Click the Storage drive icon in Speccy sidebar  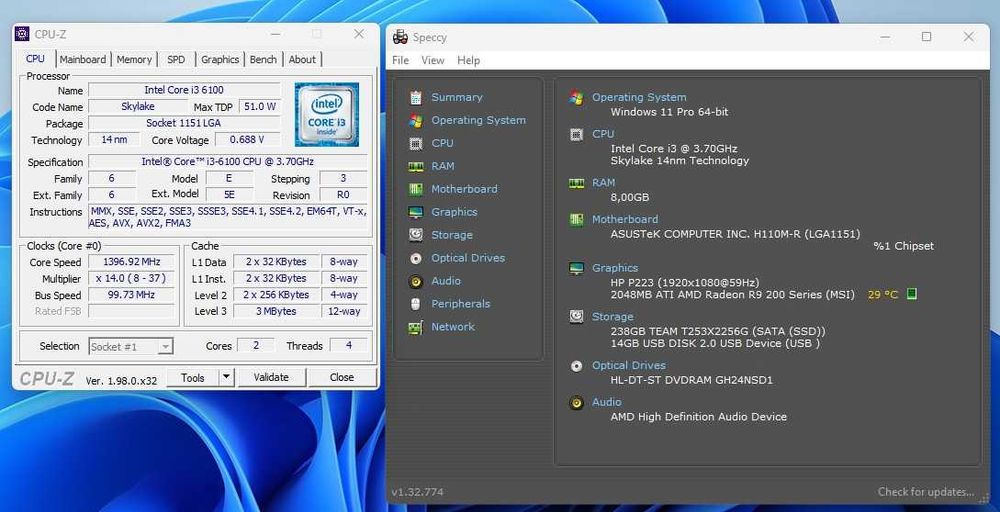click(x=416, y=235)
